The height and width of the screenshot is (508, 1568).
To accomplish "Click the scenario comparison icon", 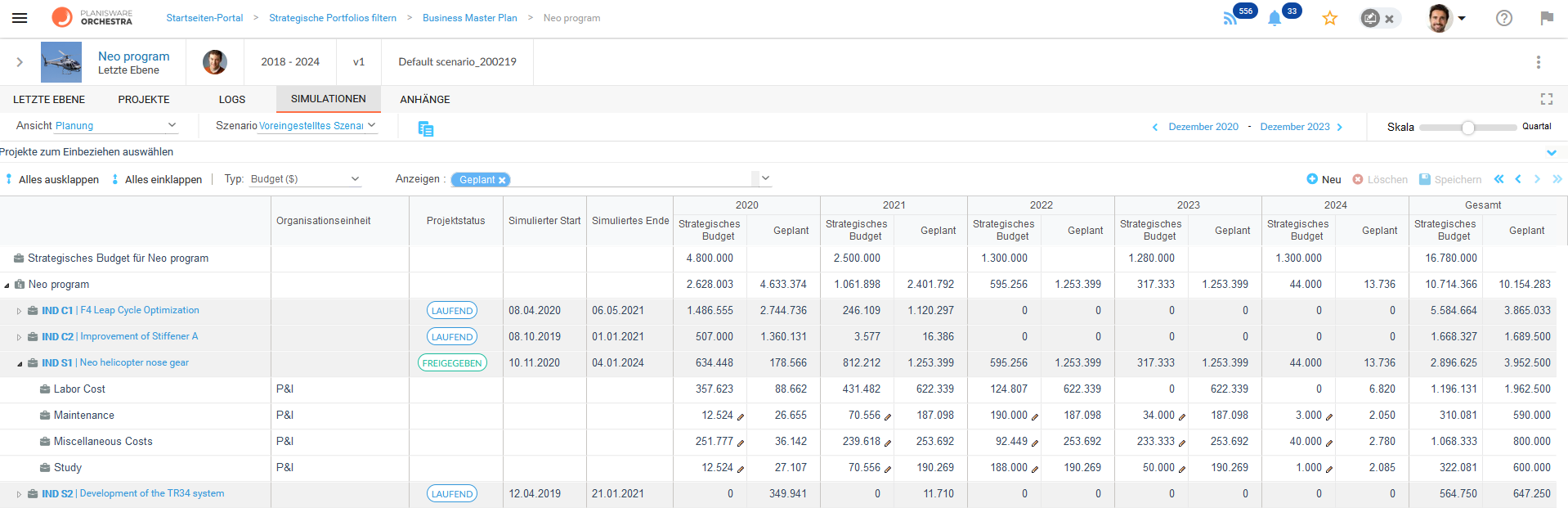I will pyautogui.click(x=425, y=128).
